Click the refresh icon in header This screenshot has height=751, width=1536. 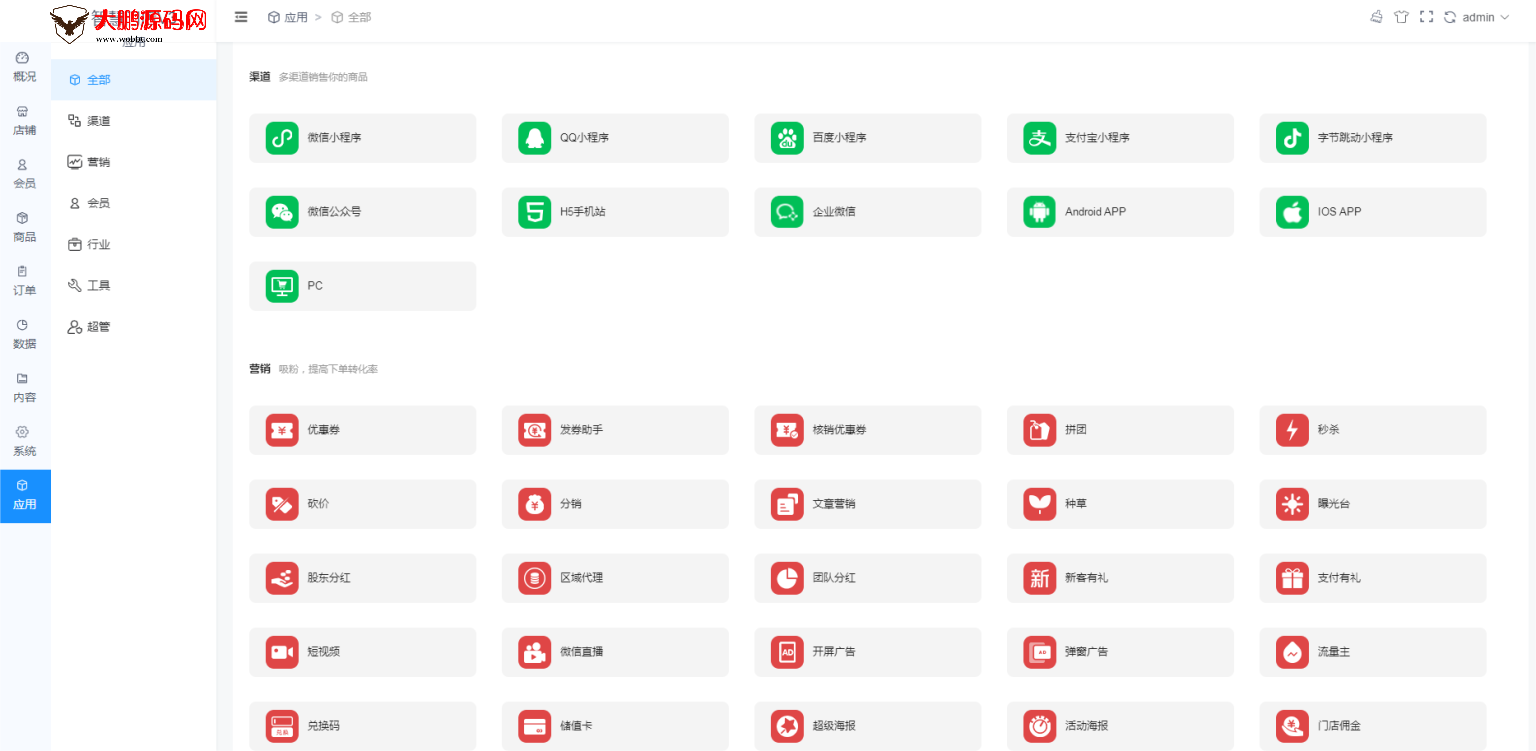pyautogui.click(x=1449, y=17)
